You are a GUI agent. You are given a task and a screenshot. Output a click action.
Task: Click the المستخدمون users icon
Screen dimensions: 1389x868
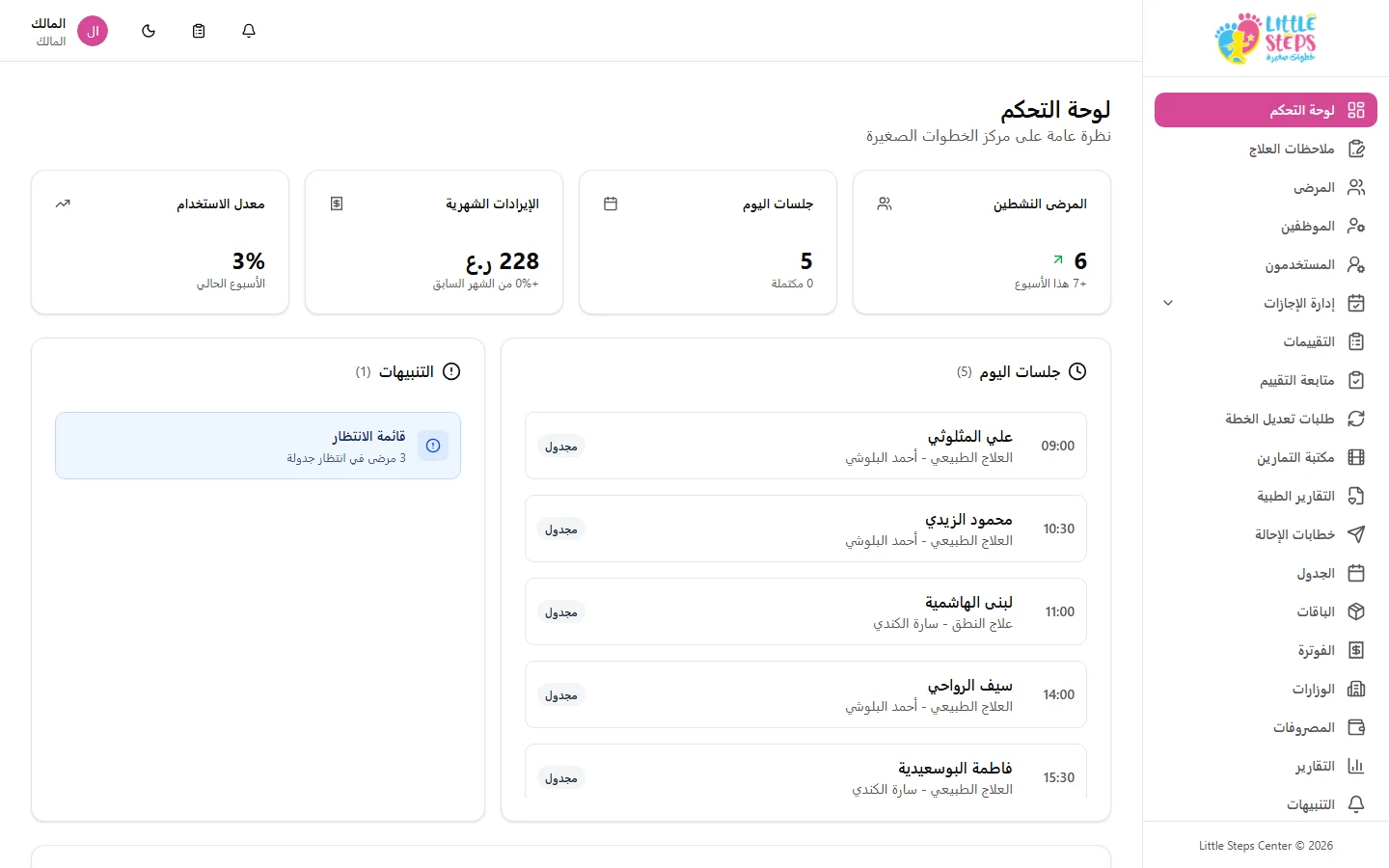click(x=1356, y=264)
